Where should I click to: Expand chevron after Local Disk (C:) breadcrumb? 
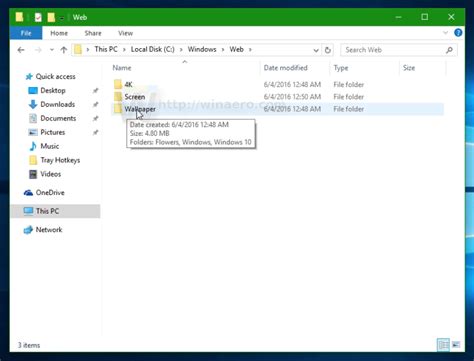pos(181,50)
